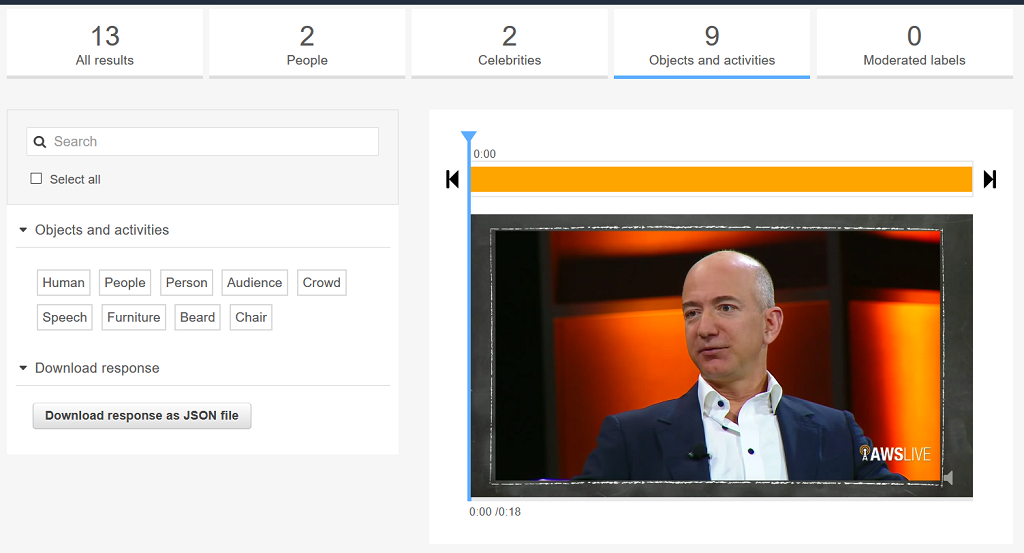
Task: Click the blue playhead marker
Action: (x=468, y=136)
